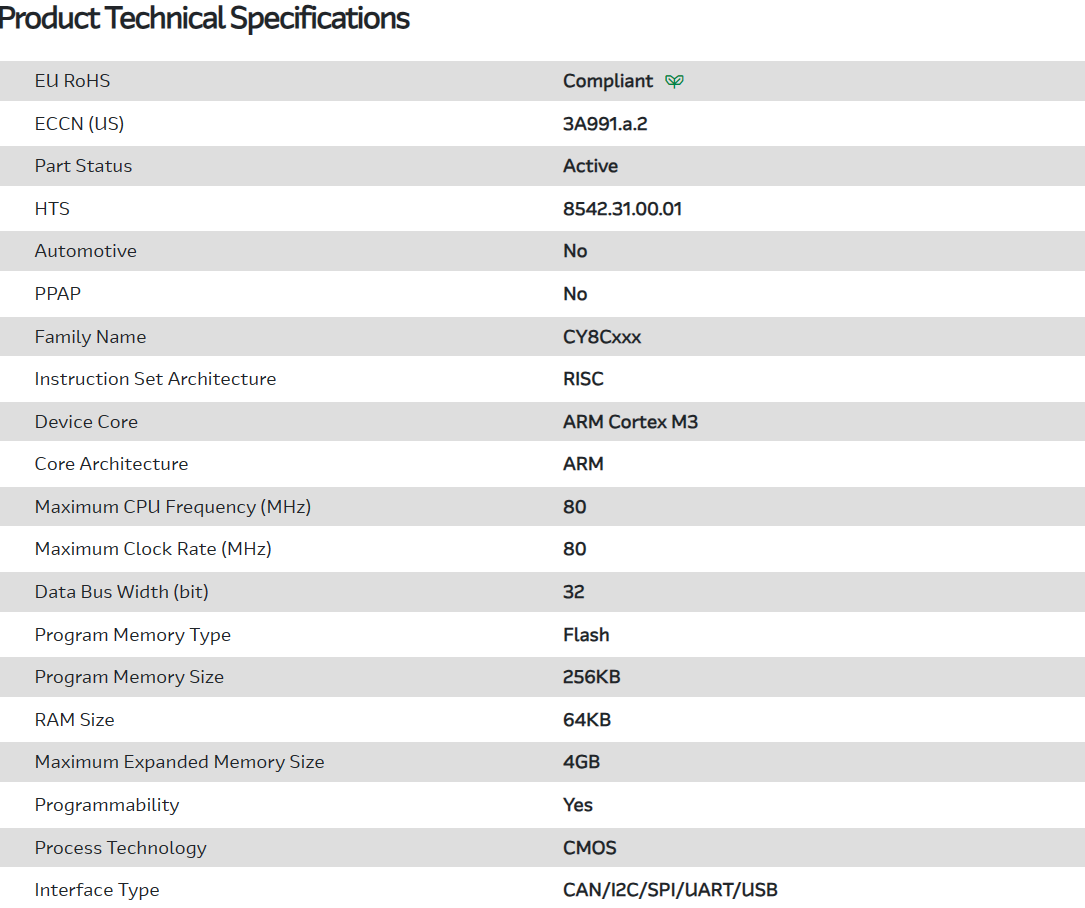Click the Data Bus Width (bit) label
The width and height of the screenshot is (1085, 908).
(122, 592)
